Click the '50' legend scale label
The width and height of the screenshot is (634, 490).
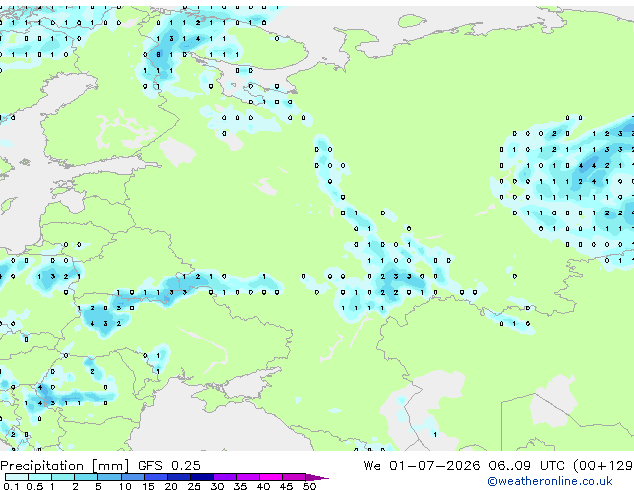click(x=310, y=486)
